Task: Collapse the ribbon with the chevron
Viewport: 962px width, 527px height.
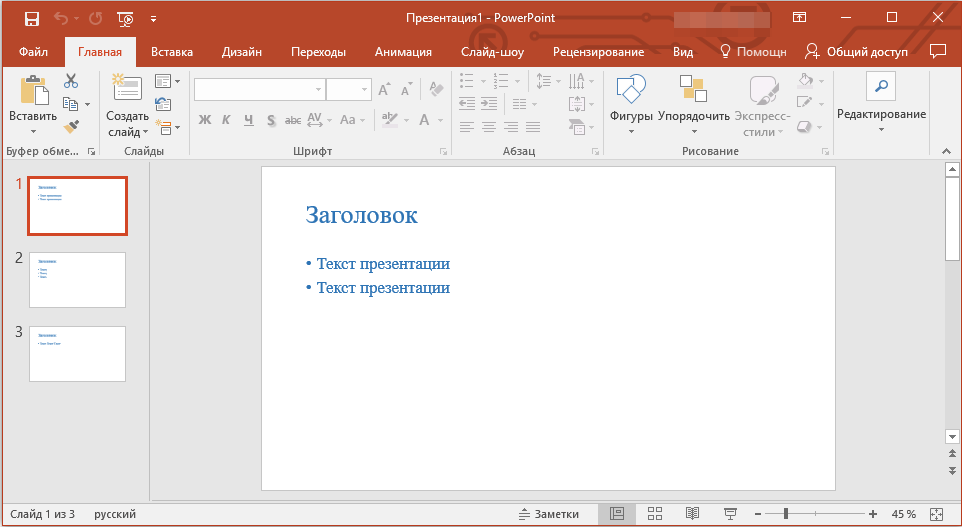Action: [947, 151]
